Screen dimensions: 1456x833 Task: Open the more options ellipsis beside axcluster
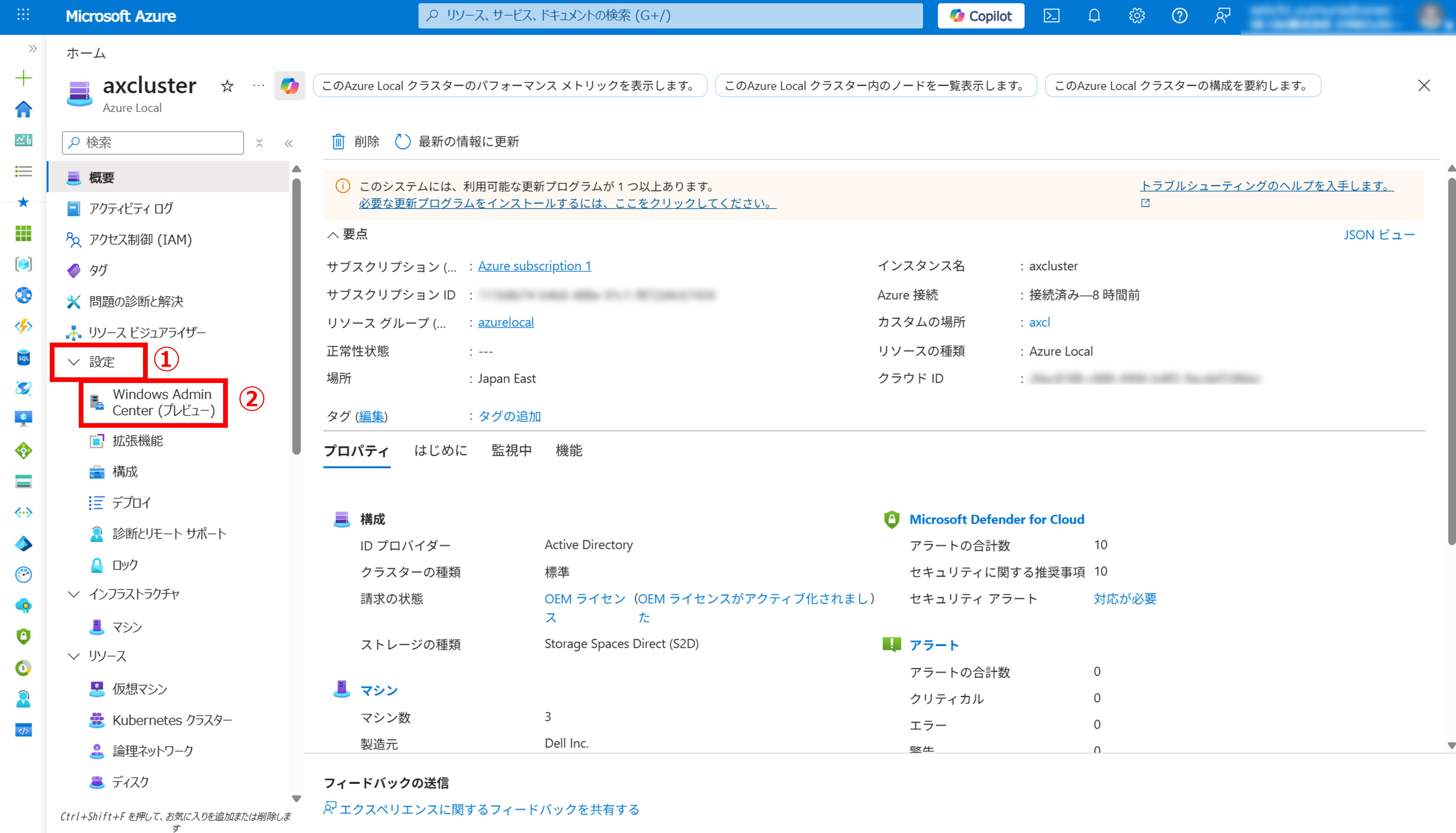tap(258, 86)
